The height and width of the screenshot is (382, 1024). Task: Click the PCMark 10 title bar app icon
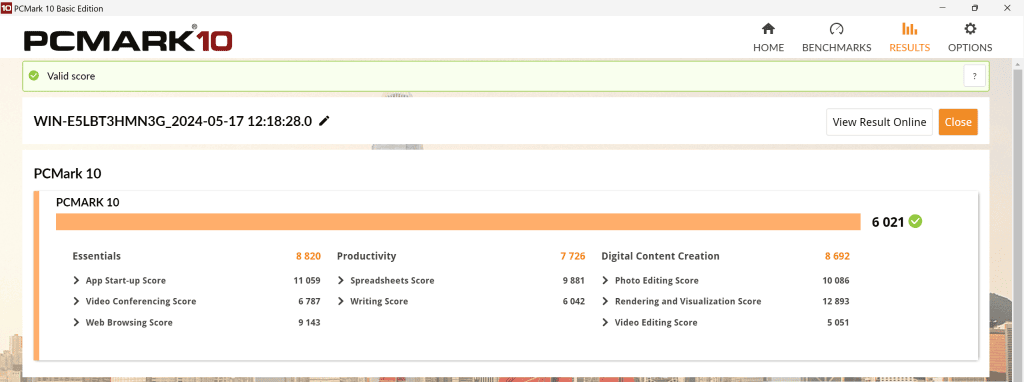coord(6,8)
